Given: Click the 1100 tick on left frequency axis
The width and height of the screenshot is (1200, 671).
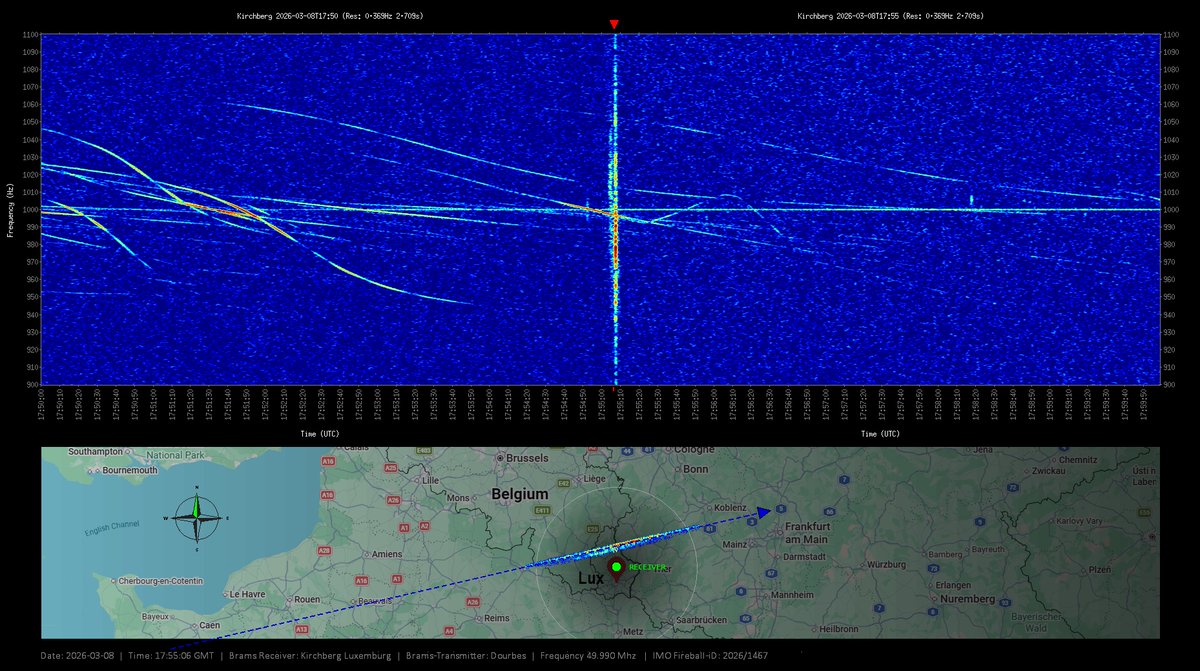Looking at the screenshot, I should click(30, 35).
